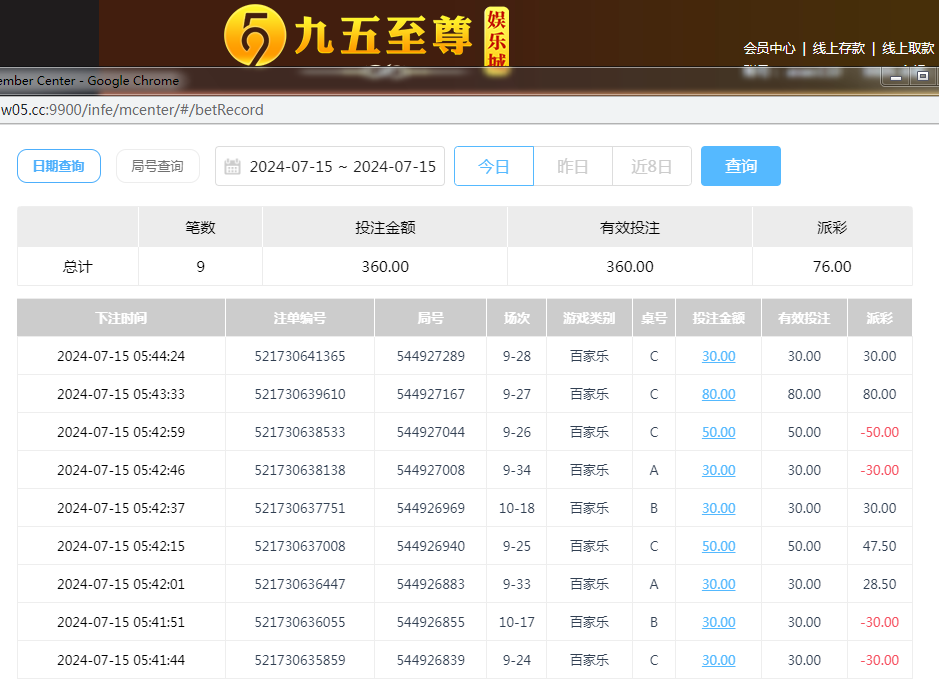Screen dimensions: 939x688
Task: Open bet amount link for order 521730637008
Action: [x=718, y=546]
